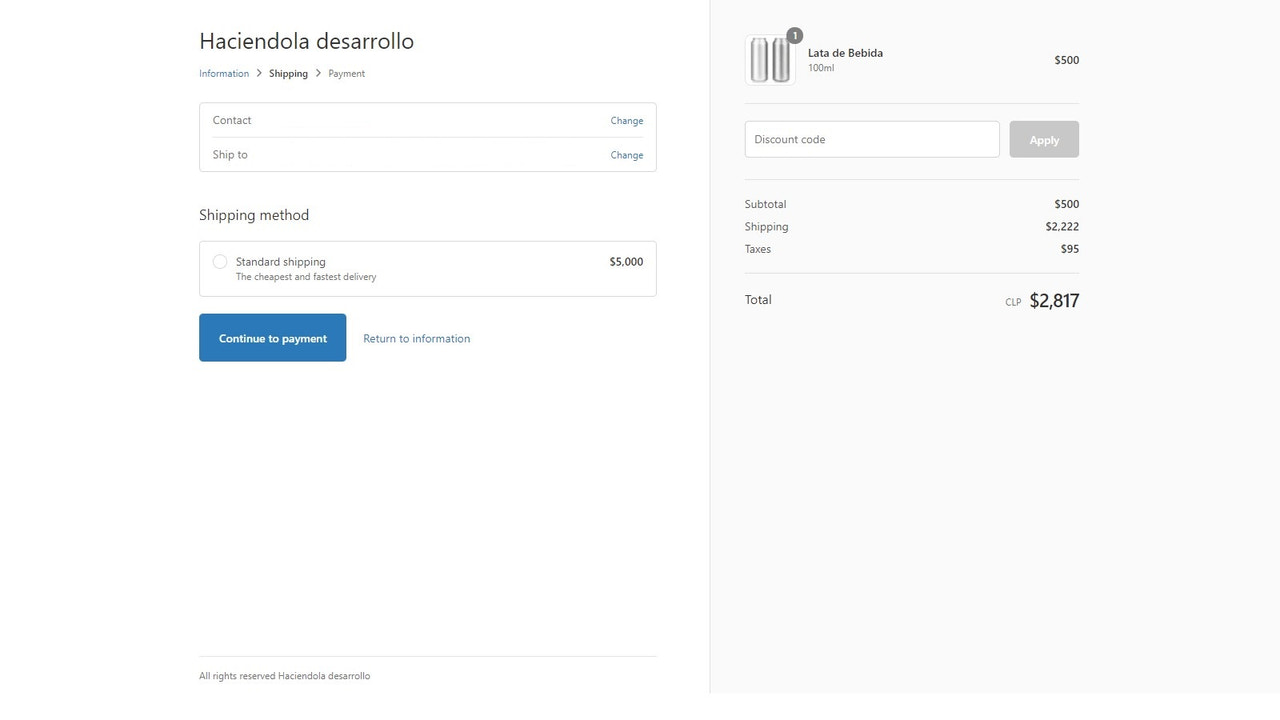1280x720 pixels.
Task: Click the Subtotal amount $500
Action: coord(1066,204)
